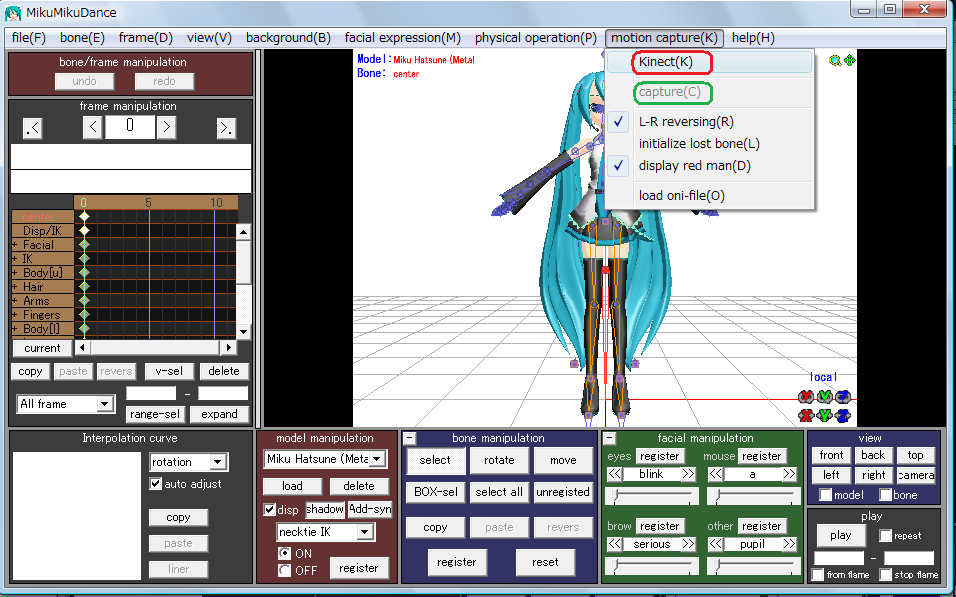
Task: Click the v-sel button
Action: point(169,371)
